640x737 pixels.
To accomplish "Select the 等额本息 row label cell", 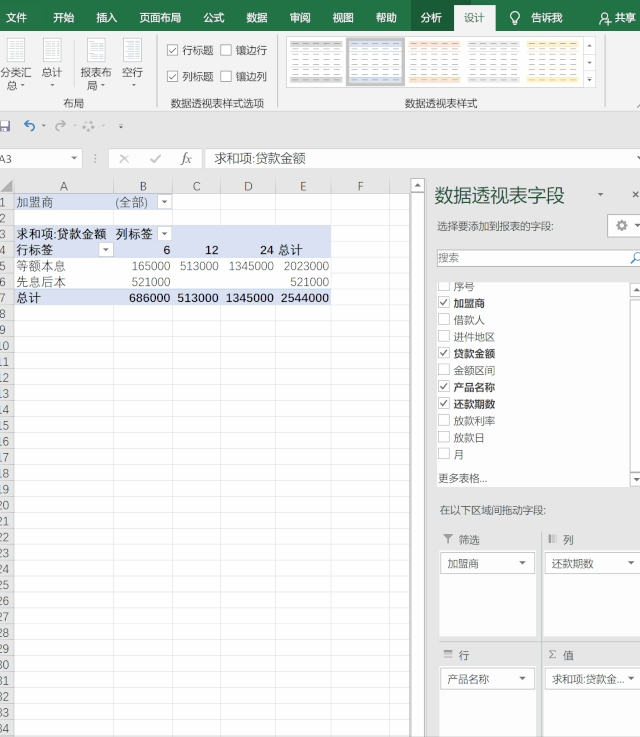I will 64,266.
